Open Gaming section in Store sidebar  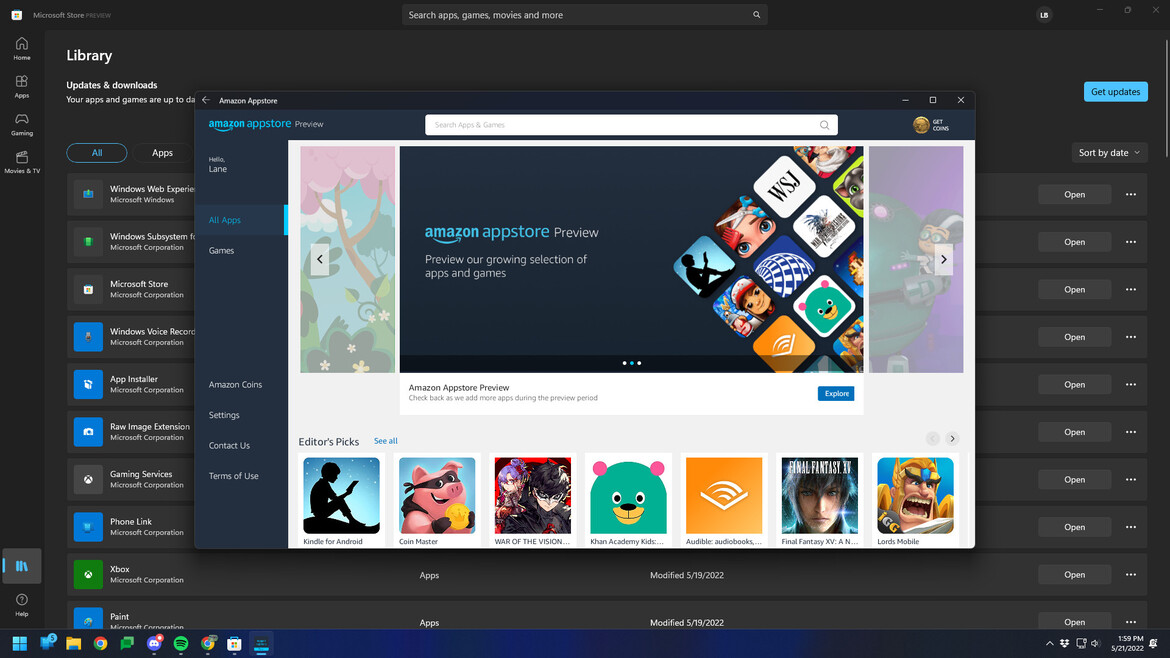22,125
